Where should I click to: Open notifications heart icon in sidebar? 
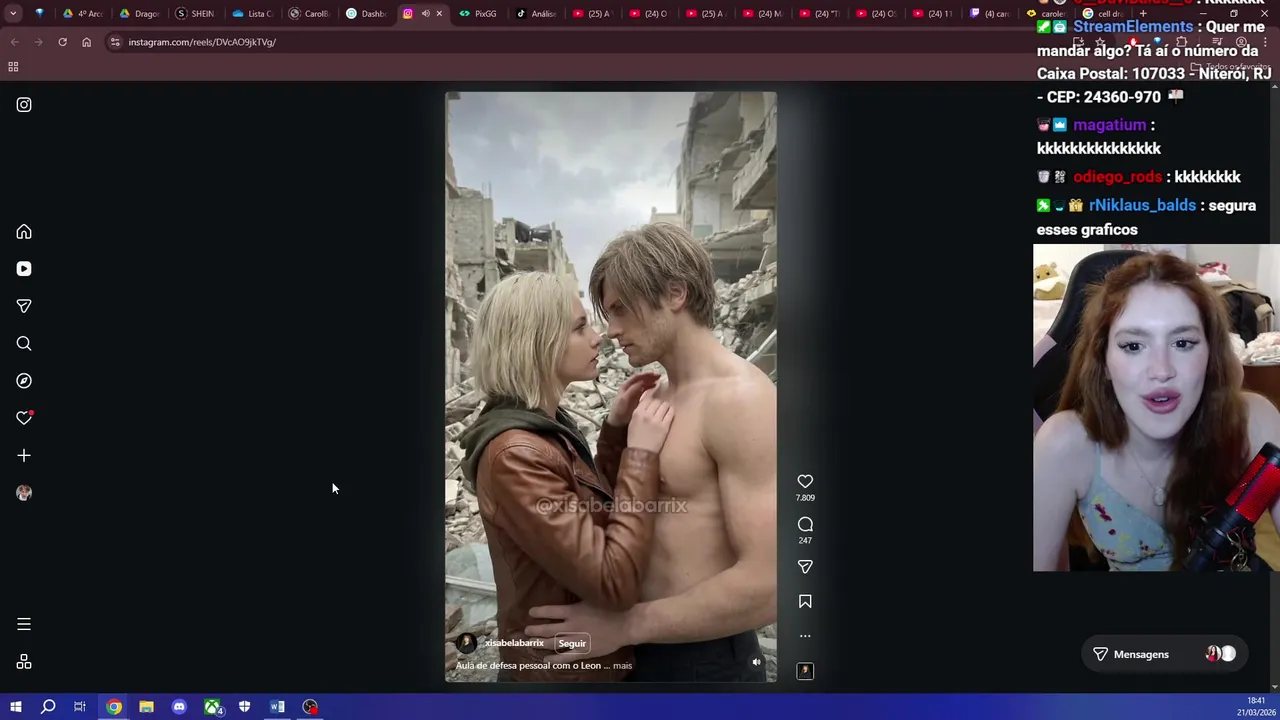(24, 418)
